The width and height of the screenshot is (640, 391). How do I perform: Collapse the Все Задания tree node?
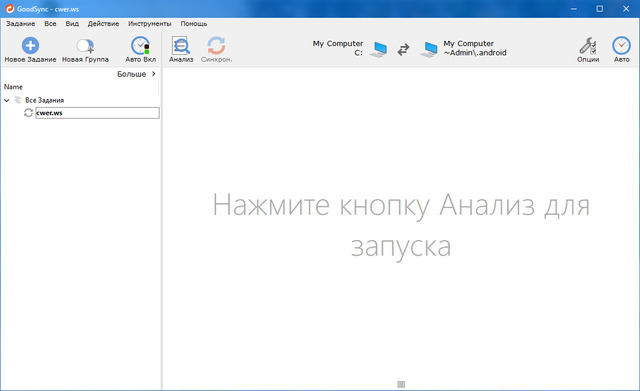(7, 100)
